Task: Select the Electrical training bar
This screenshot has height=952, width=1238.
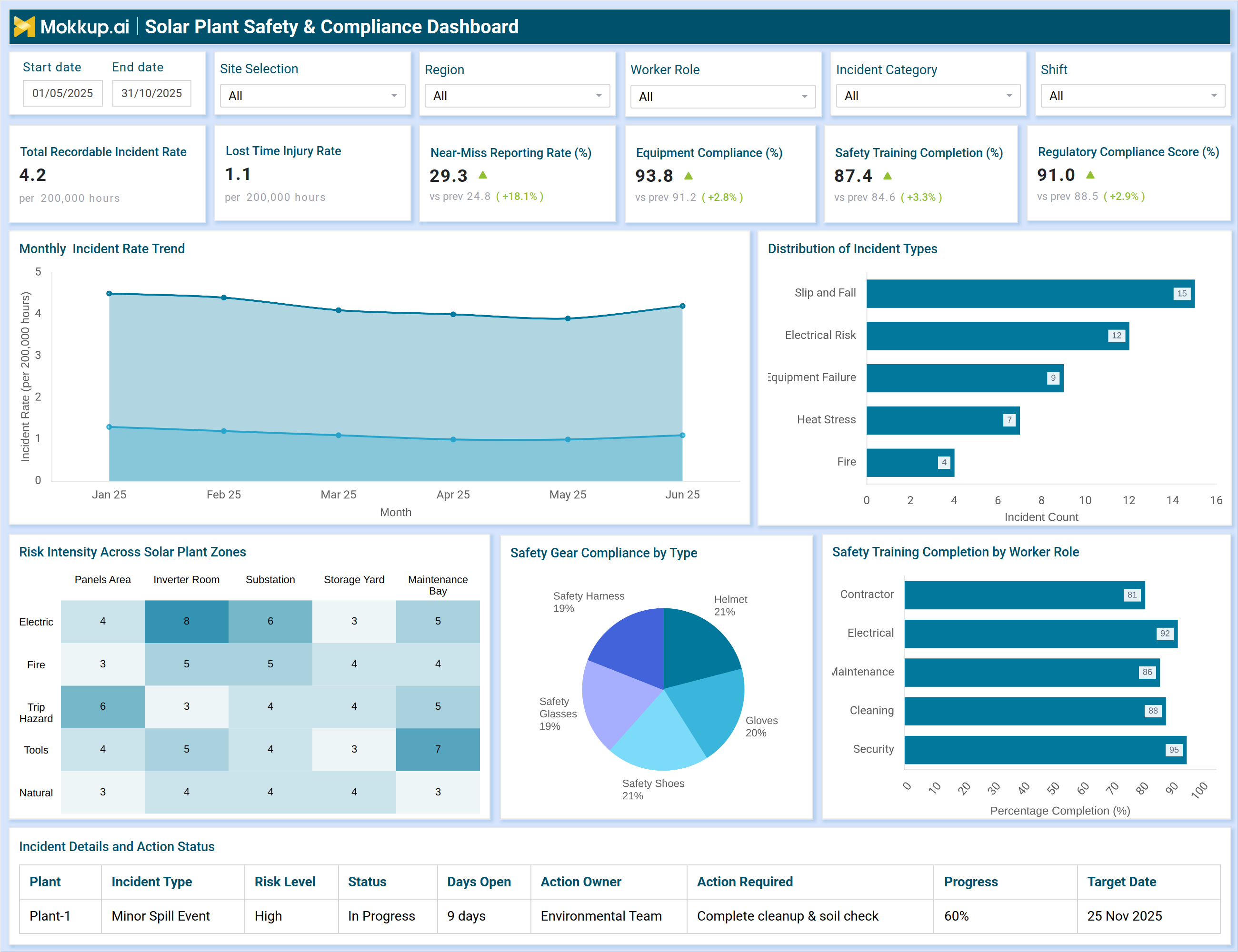Action: (x=1041, y=634)
